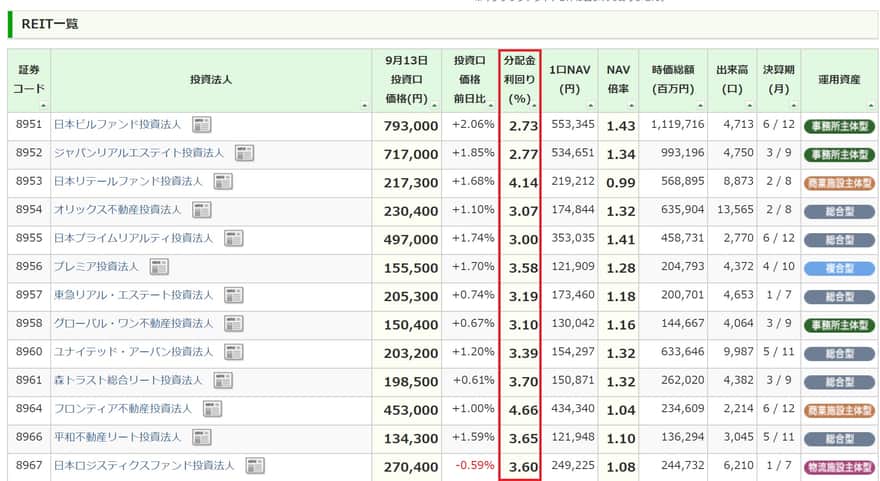Sort table by 証券コード column
This screenshot has width=880, height=481.
pyautogui.click(x=43, y=106)
